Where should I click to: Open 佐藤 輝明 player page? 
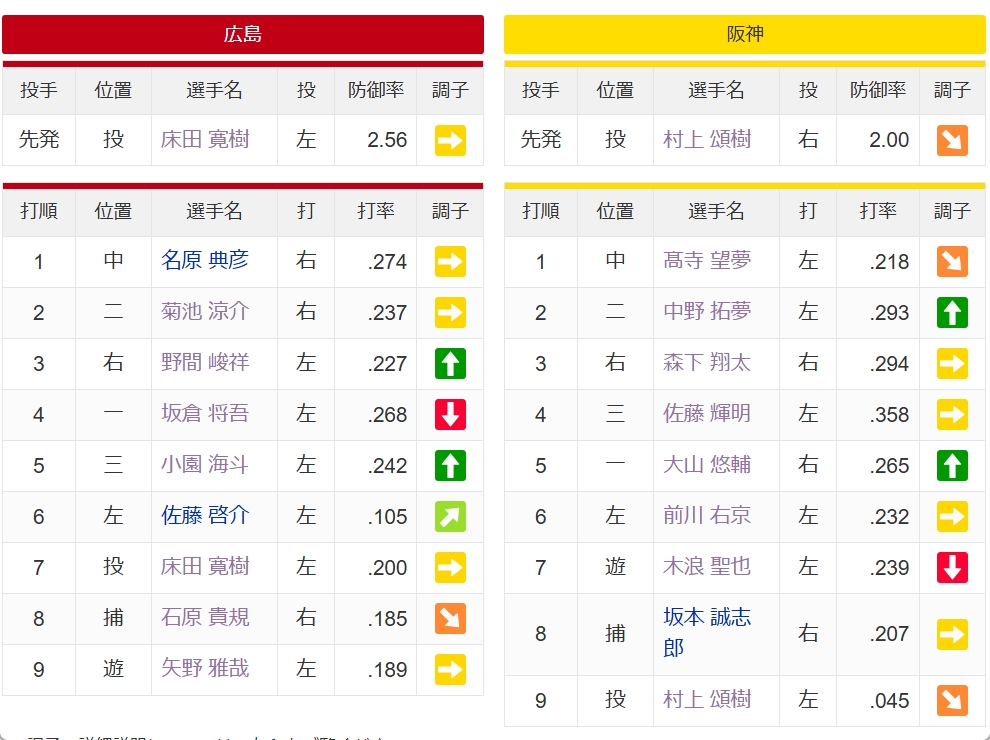pyautogui.click(x=707, y=414)
